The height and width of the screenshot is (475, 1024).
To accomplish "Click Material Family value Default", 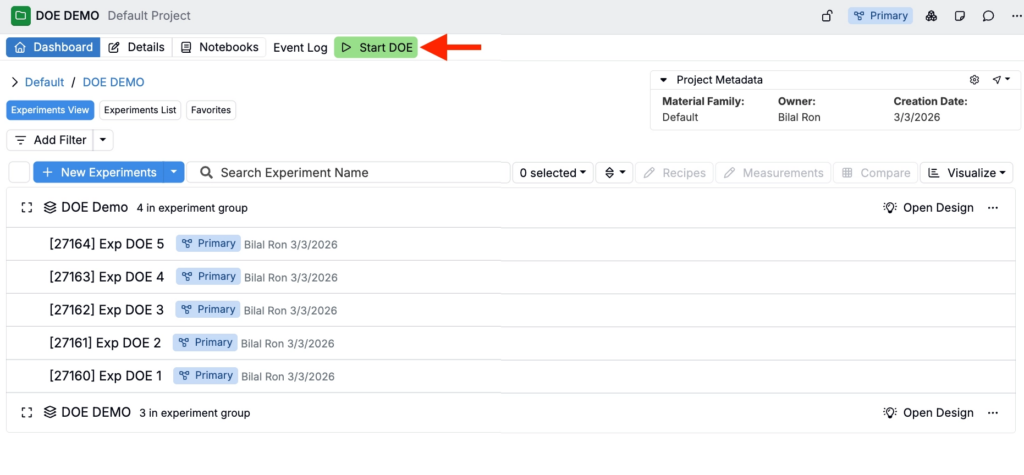I will [680, 118].
